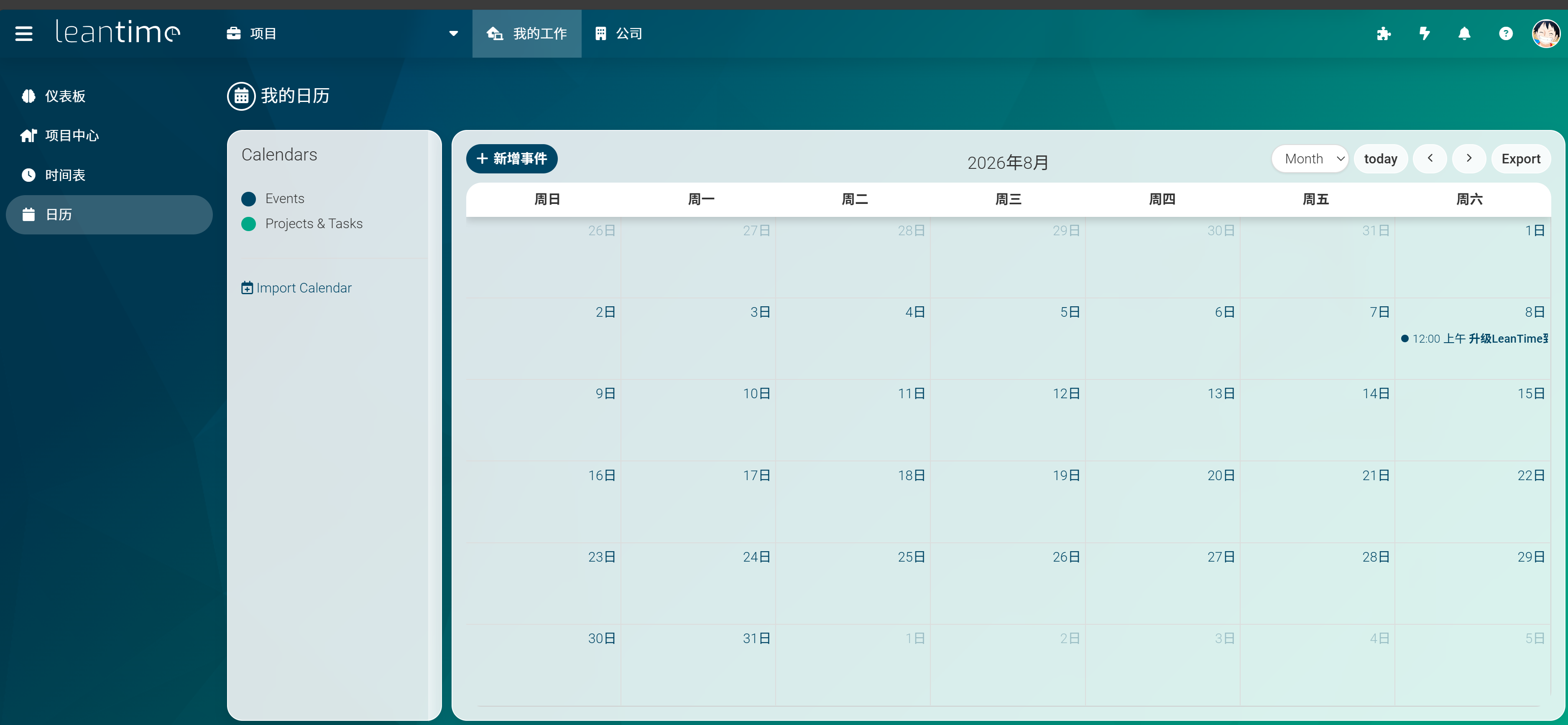Go to the next month arrow

click(1469, 159)
